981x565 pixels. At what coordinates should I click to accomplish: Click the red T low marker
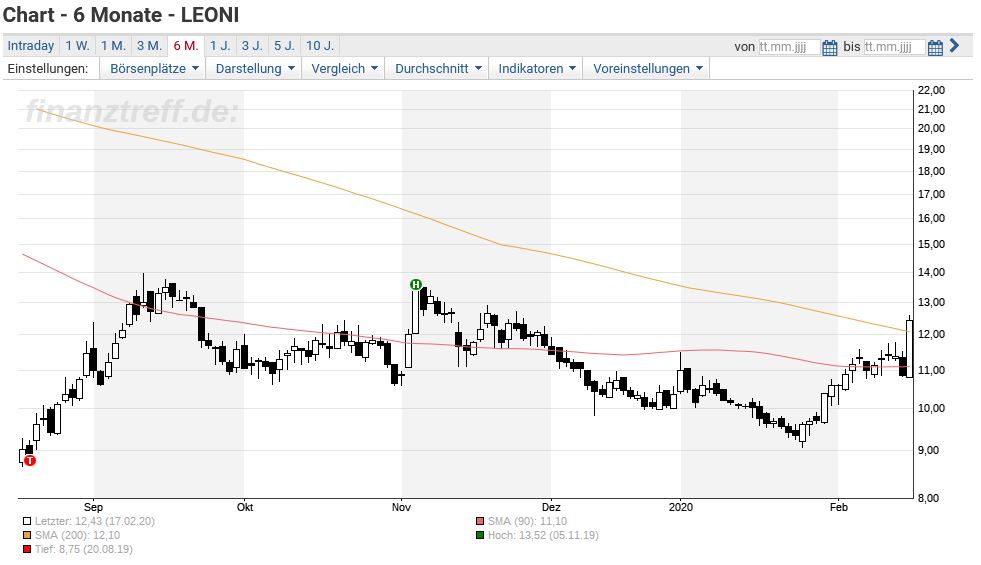(x=30, y=461)
